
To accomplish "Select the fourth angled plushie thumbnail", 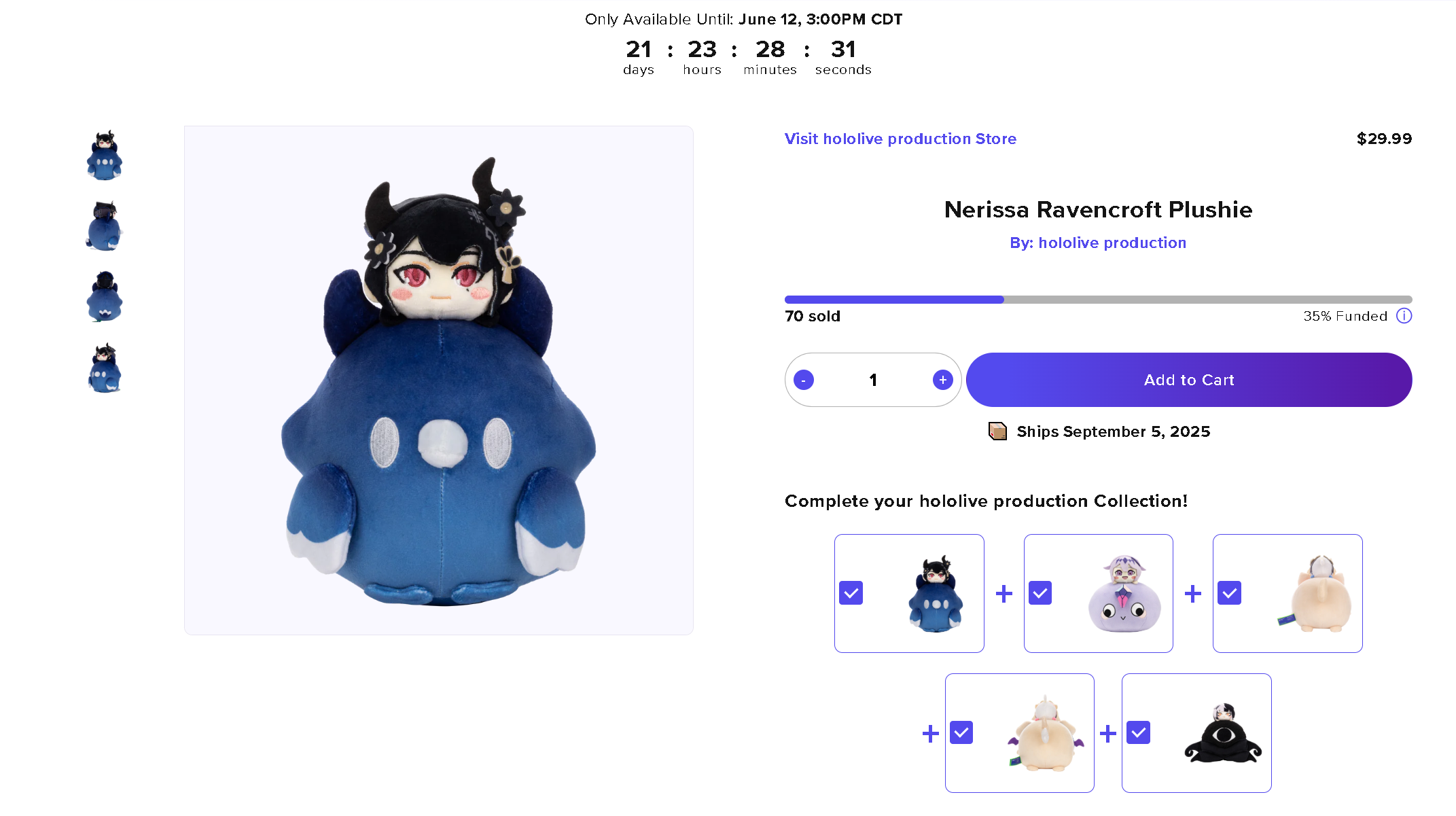I will (105, 368).
